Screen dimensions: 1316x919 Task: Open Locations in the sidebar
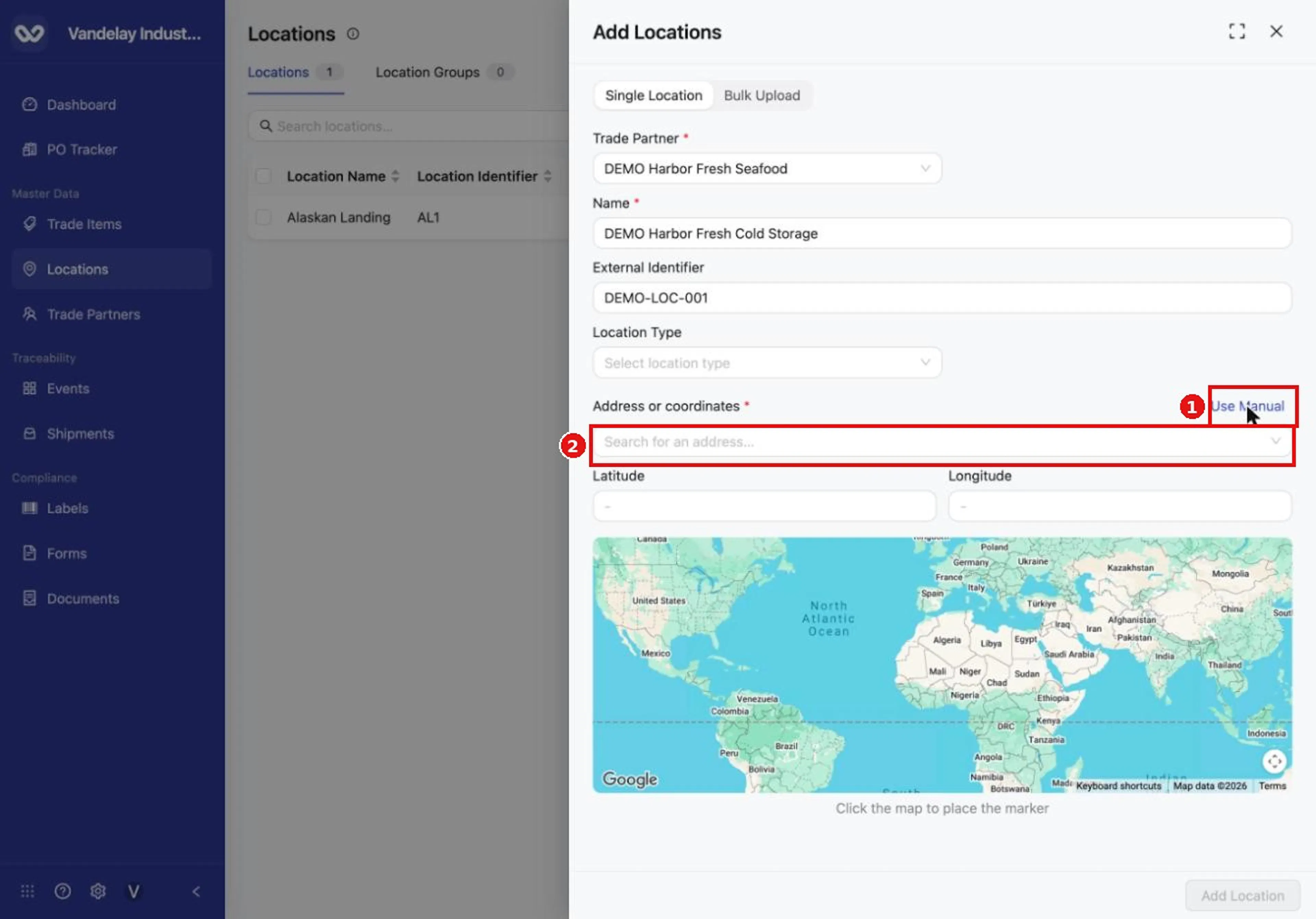[x=112, y=269]
